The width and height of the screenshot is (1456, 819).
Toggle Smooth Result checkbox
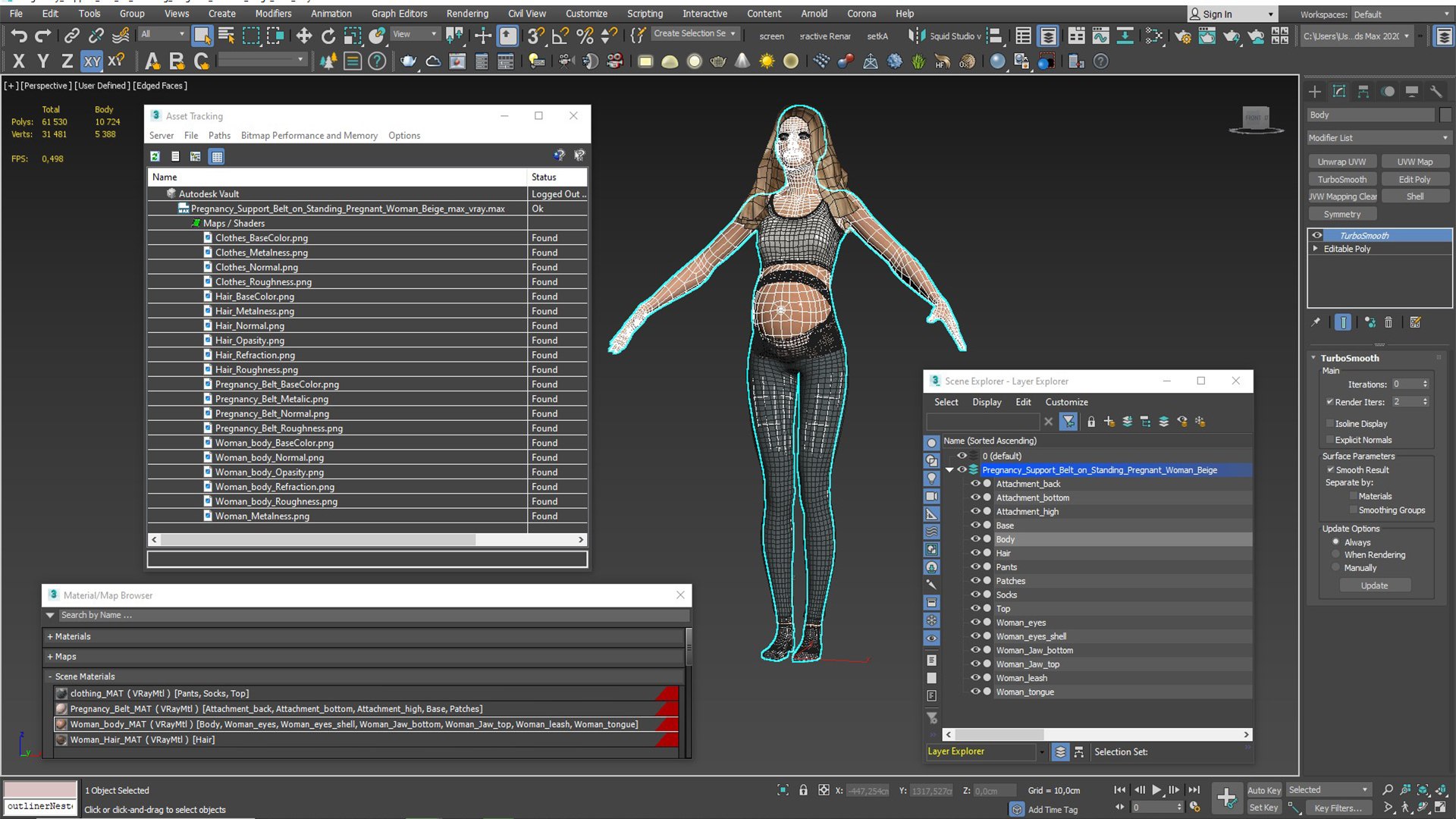1330,469
